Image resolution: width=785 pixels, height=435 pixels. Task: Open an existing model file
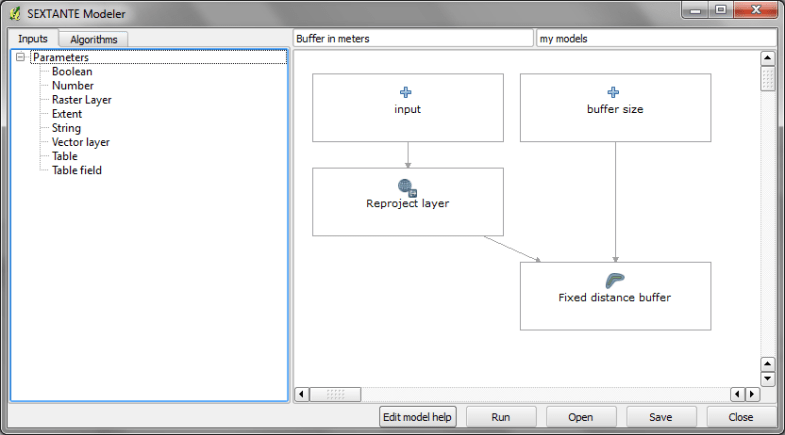[x=581, y=417]
